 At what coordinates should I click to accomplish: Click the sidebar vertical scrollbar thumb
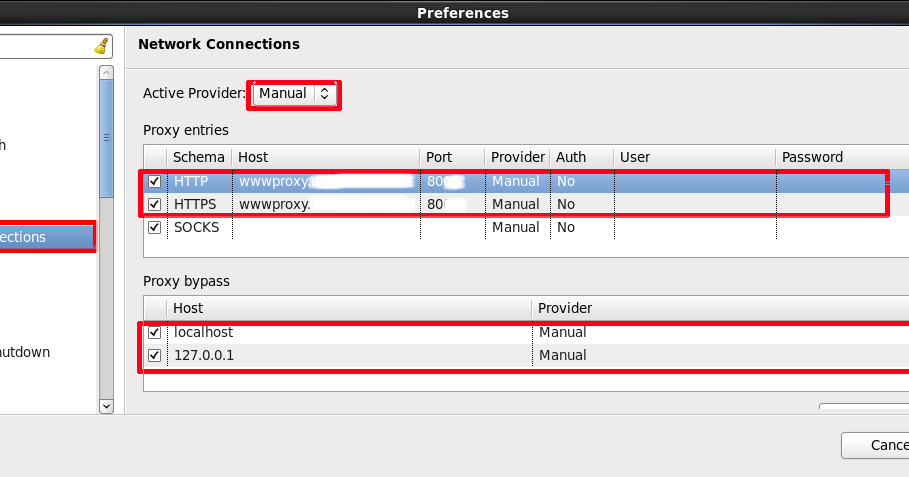tap(106, 139)
